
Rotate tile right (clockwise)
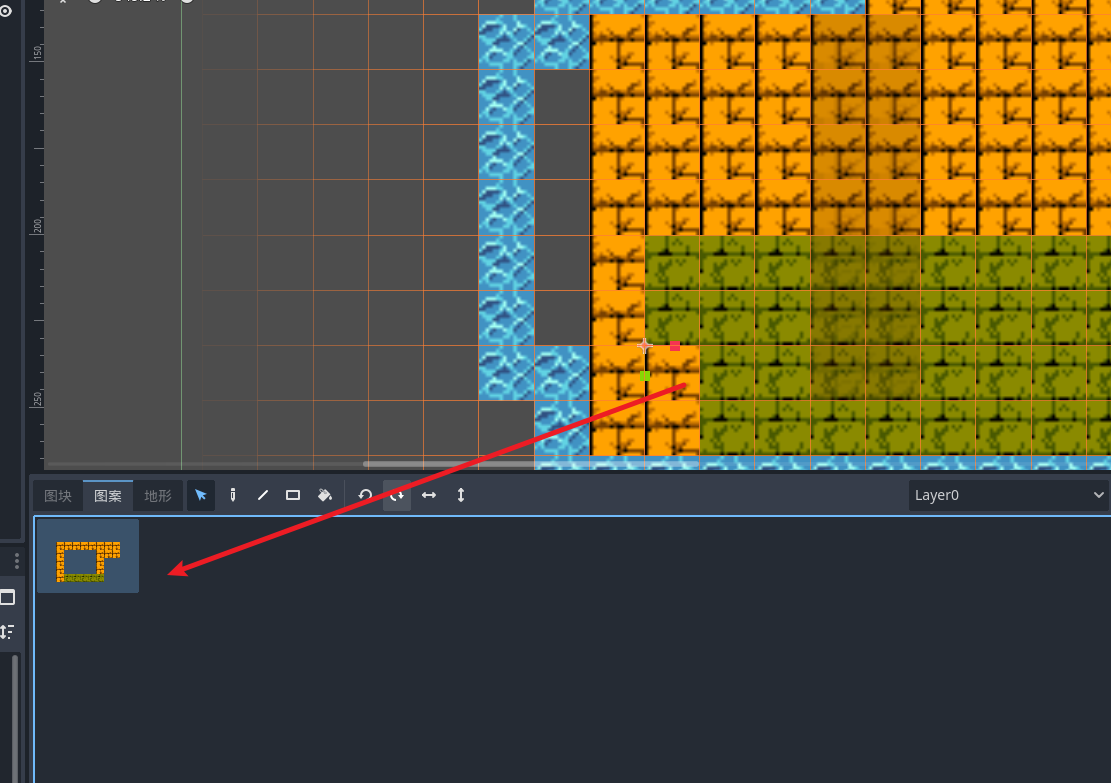[x=397, y=495]
